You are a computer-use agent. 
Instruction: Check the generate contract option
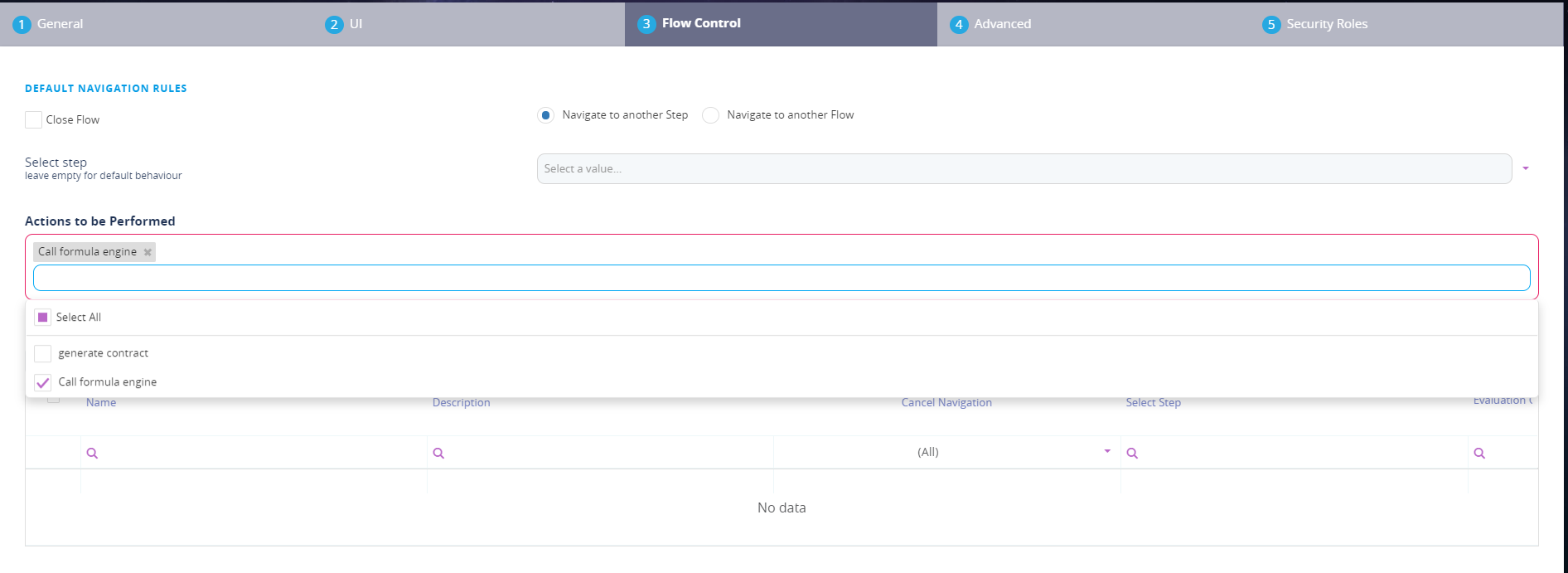[43, 354]
